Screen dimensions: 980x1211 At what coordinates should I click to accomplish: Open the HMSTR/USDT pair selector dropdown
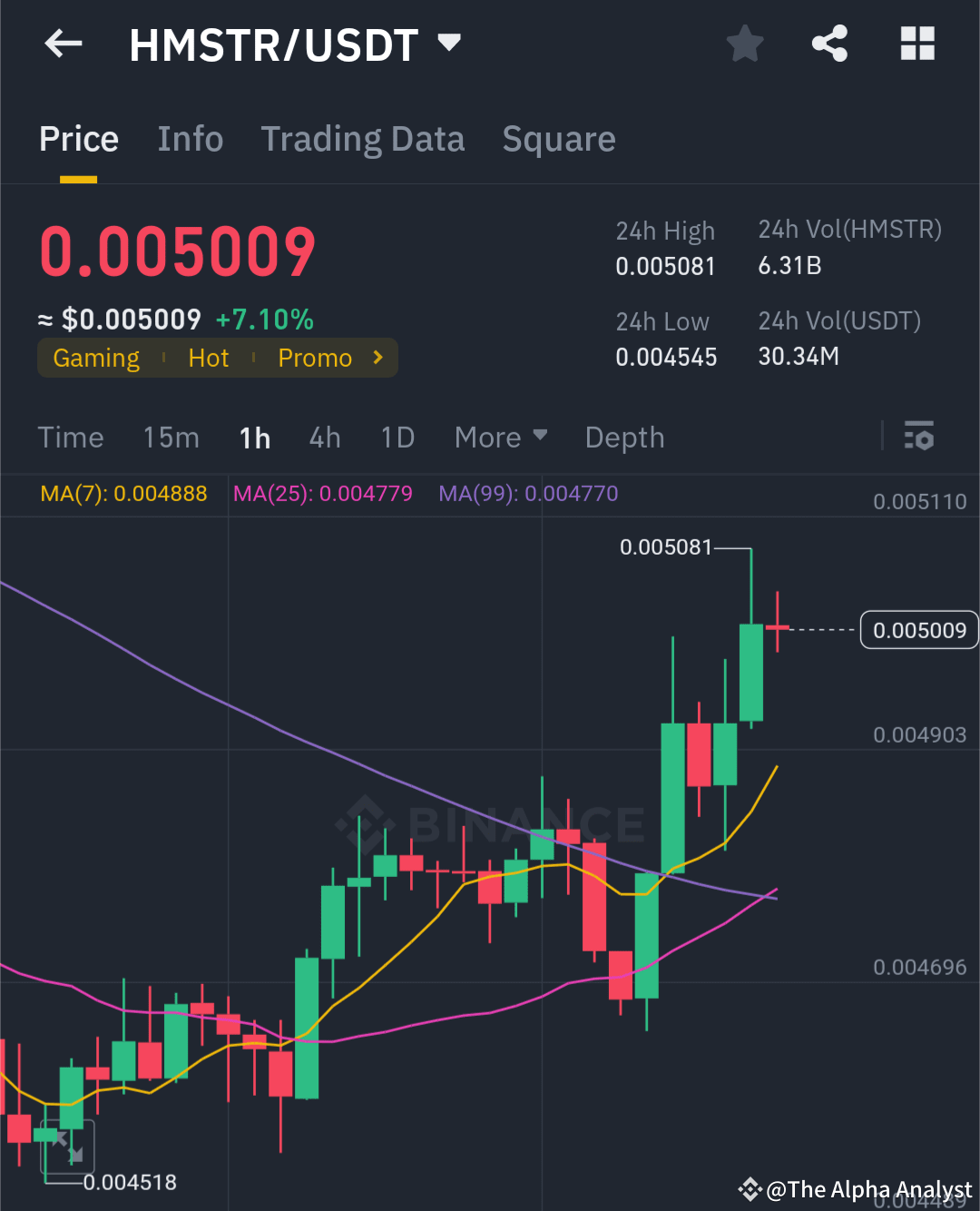448,43
